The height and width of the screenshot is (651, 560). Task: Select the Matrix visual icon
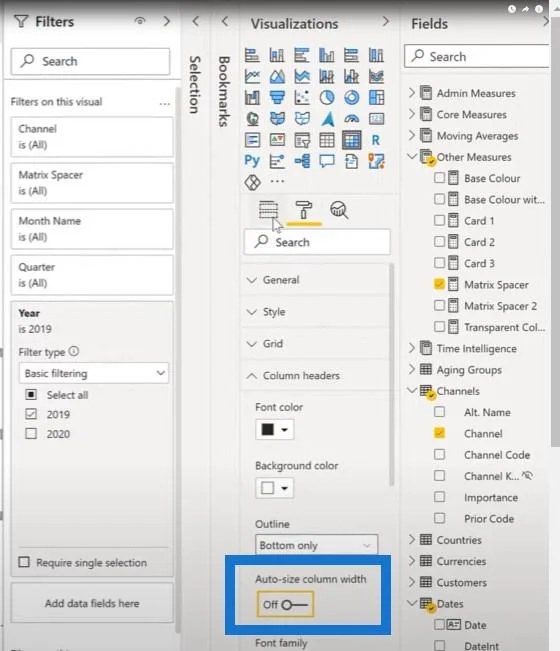coord(352,140)
